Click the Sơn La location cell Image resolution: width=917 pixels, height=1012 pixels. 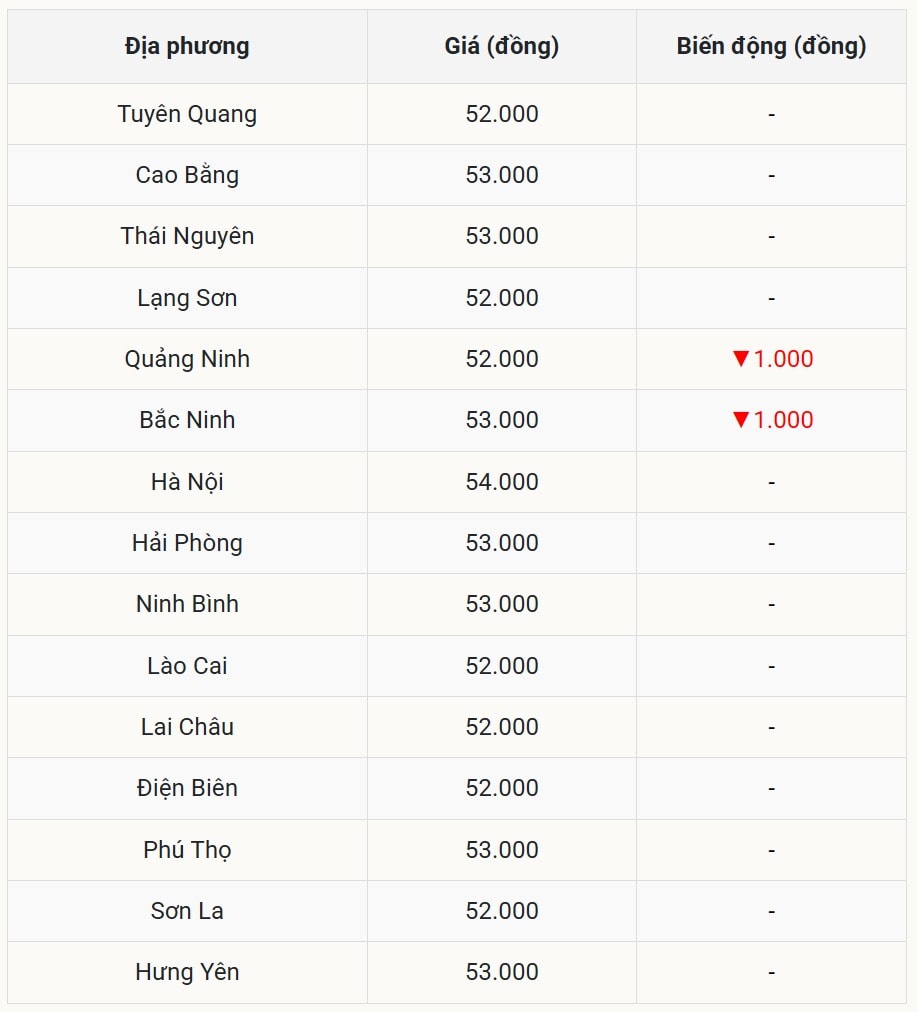point(187,911)
